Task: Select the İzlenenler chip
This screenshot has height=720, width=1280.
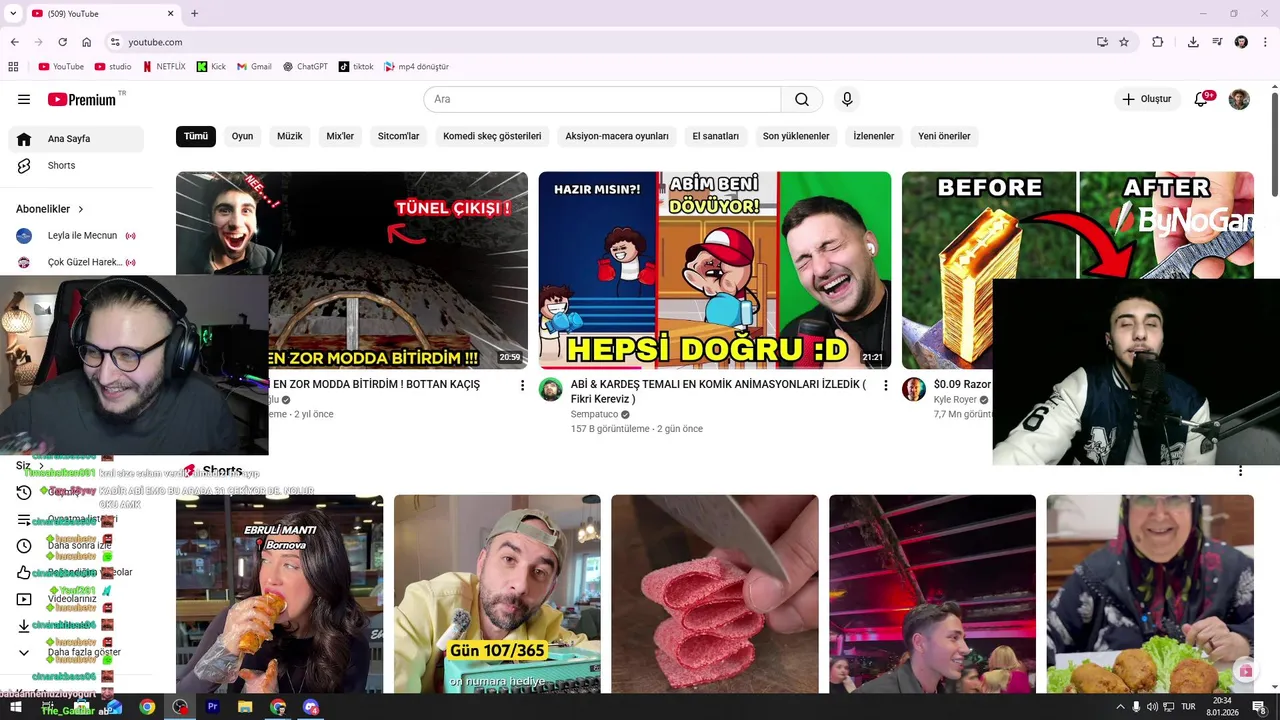Action: tap(874, 136)
